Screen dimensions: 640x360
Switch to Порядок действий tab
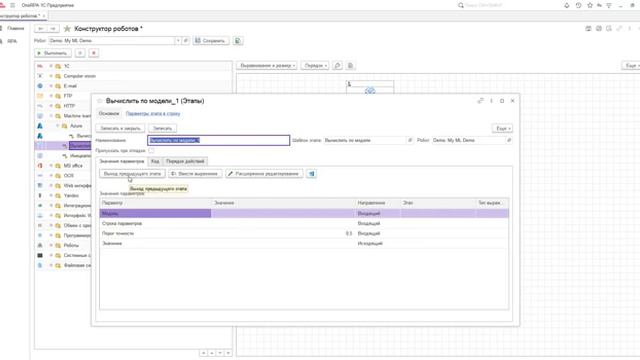coord(185,161)
